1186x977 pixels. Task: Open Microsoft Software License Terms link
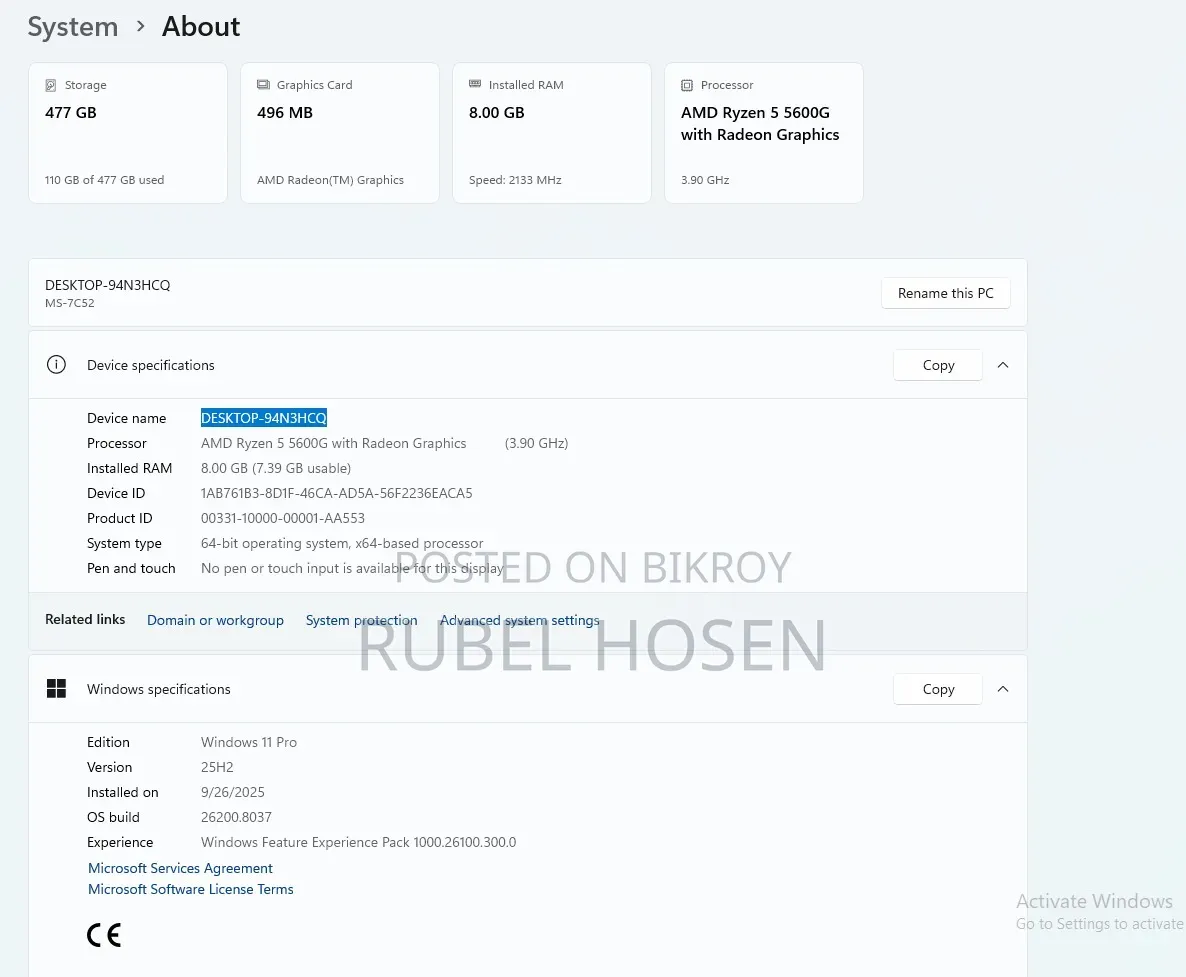click(x=191, y=889)
